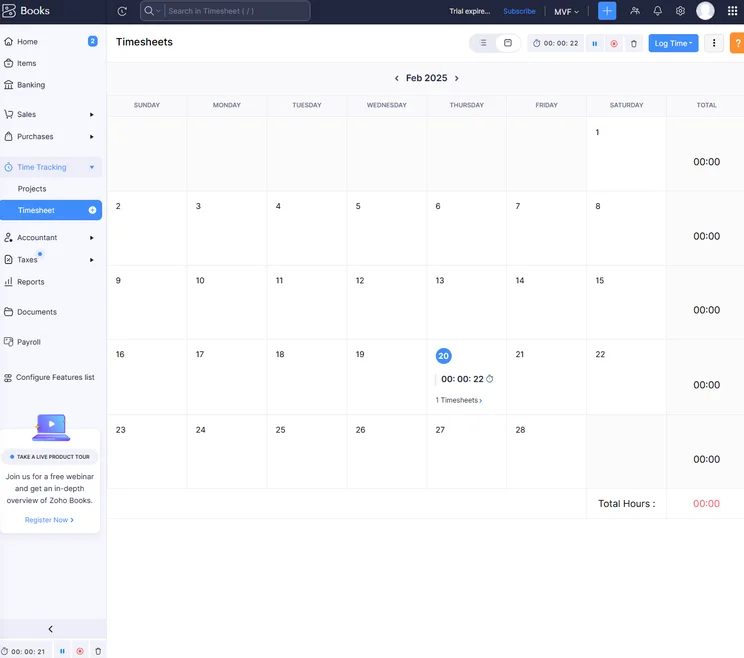Image resolution: width=744 pixels, height=658 pixels.
Task: Click the plus icon on Timesheet item
Action: [93, 210]
